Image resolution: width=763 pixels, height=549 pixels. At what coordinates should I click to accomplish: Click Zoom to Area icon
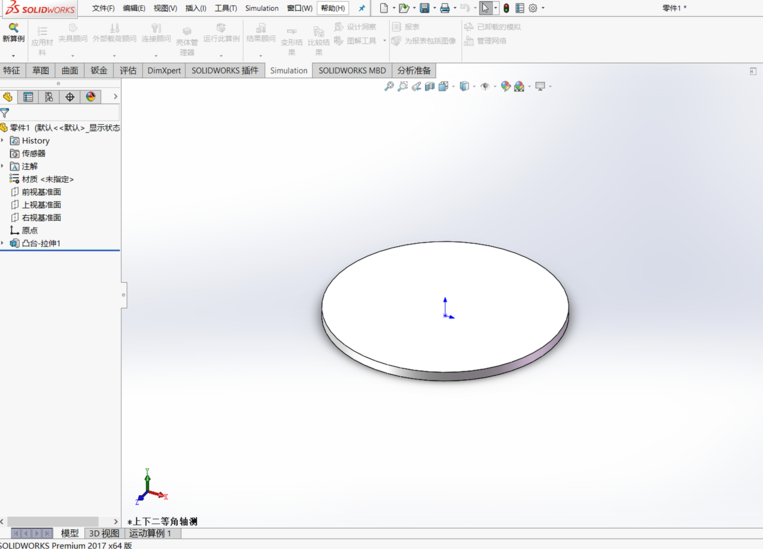click(402, 86)
